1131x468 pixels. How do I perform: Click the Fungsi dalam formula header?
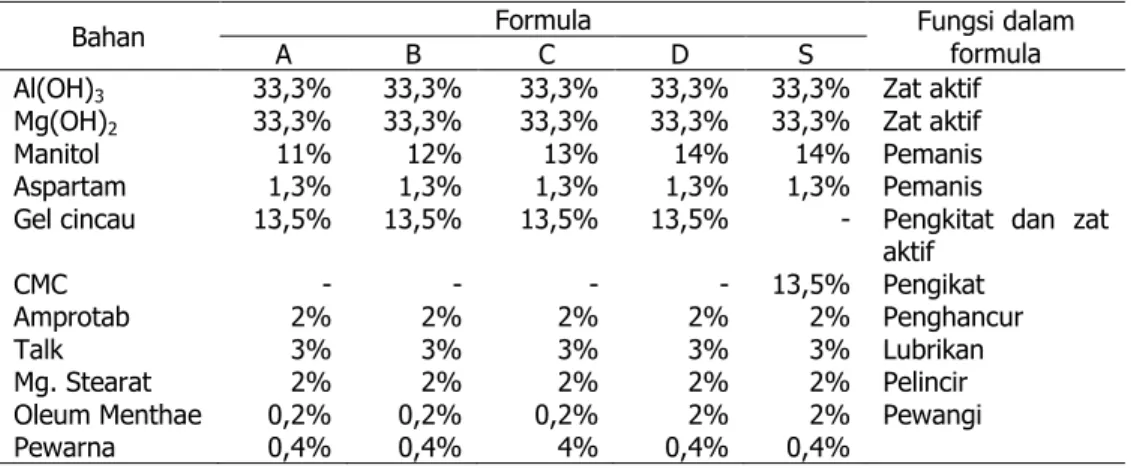point(995,37)
